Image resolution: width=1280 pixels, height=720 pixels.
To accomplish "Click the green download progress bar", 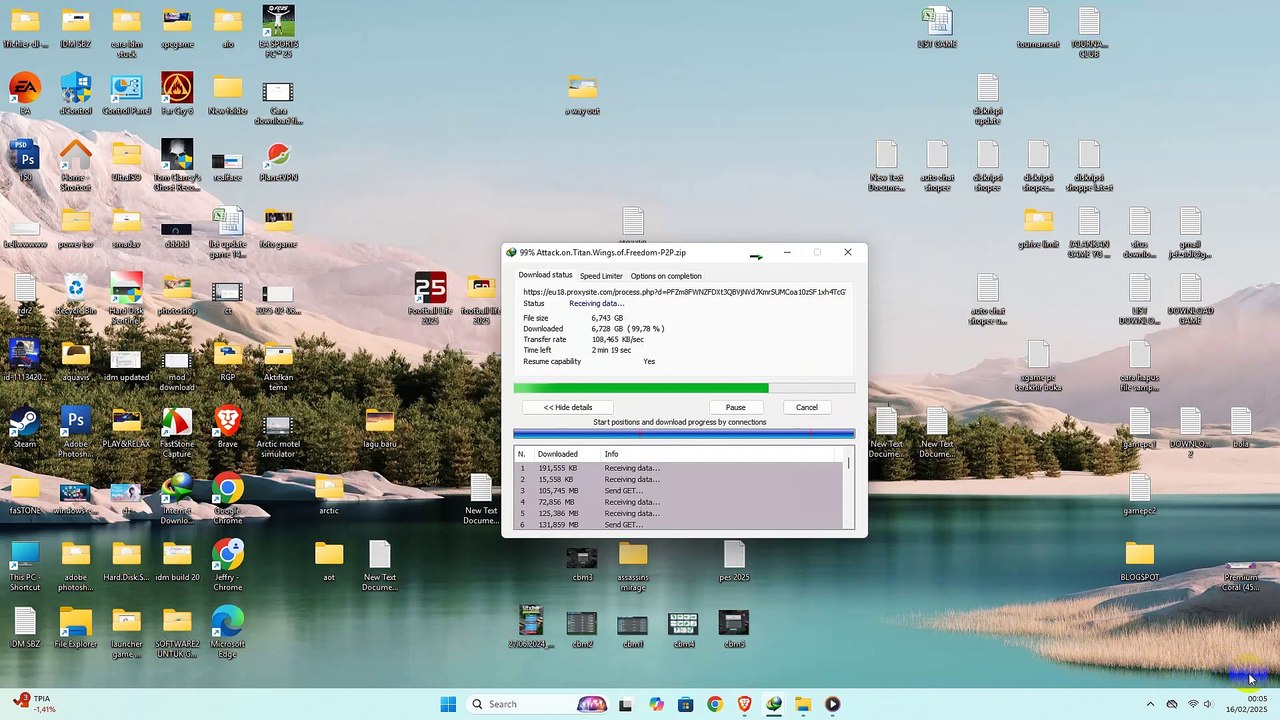I will pos(684,388).
